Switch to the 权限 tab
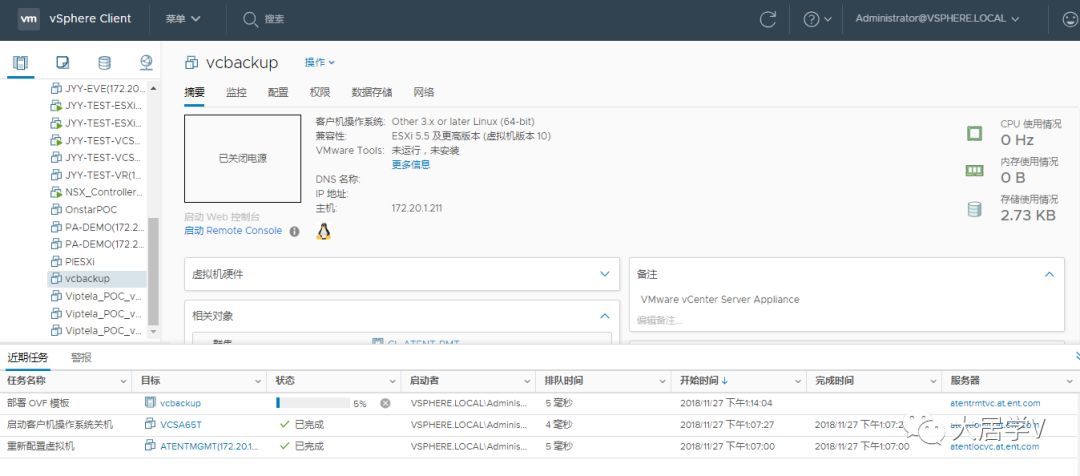Screen dimensions: 1080x476 point(320,92)
